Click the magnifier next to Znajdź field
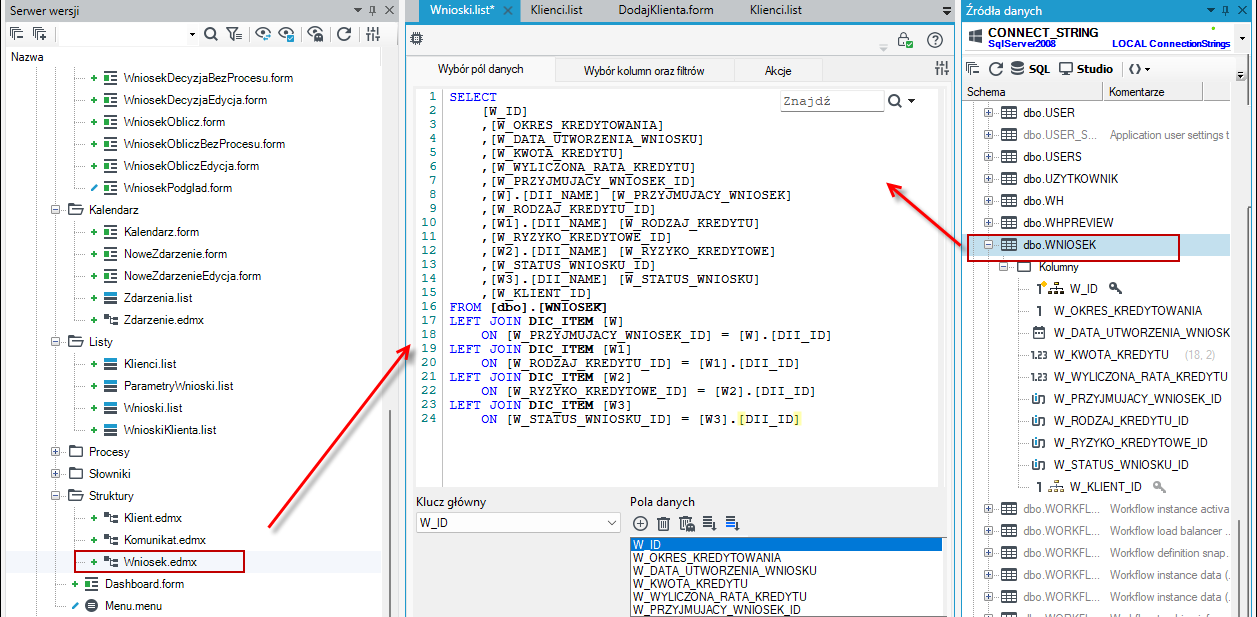 coord(894,101)
